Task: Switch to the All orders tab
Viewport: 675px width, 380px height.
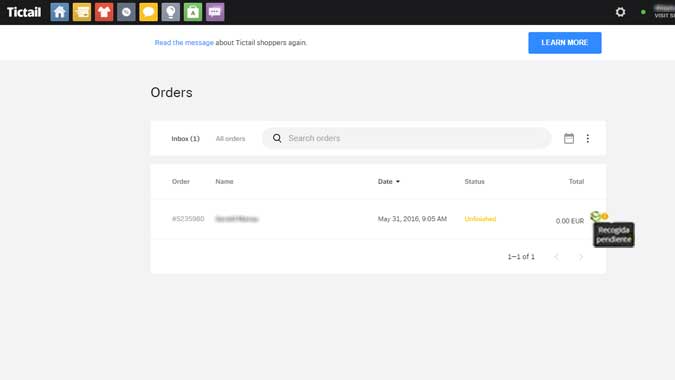Action: (x=230, y=139)
